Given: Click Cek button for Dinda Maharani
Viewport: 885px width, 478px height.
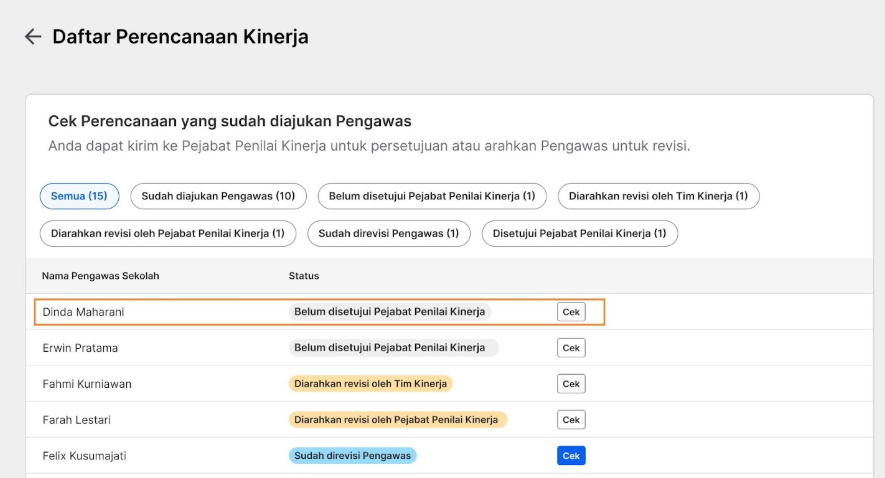Looking at the screenshot, I should click(571, 312).
